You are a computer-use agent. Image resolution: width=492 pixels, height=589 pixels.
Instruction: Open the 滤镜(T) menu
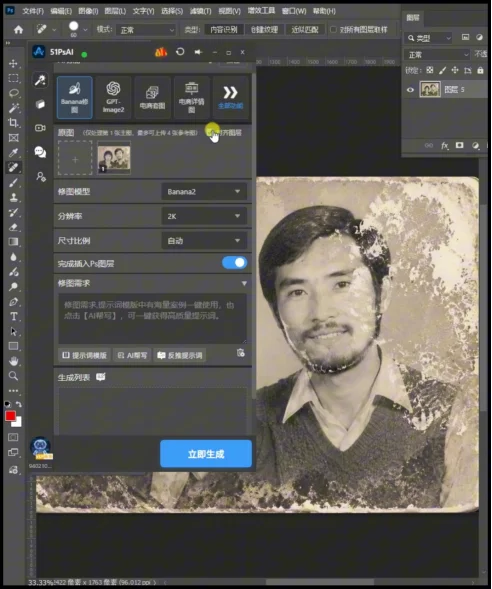click(201, 11)
